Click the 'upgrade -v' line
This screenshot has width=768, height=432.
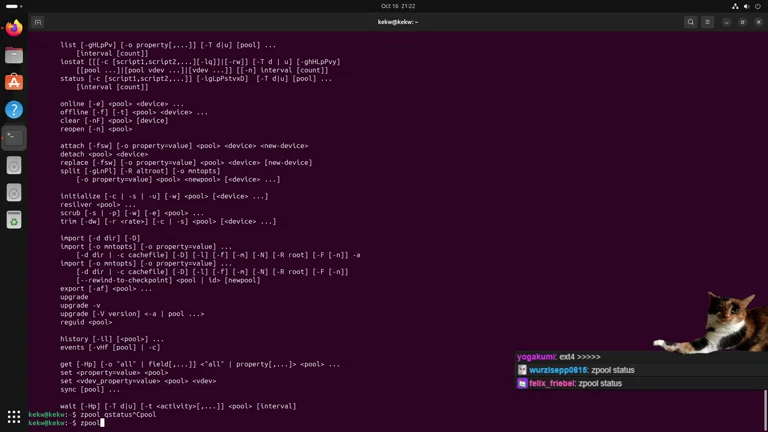[80, 305]
